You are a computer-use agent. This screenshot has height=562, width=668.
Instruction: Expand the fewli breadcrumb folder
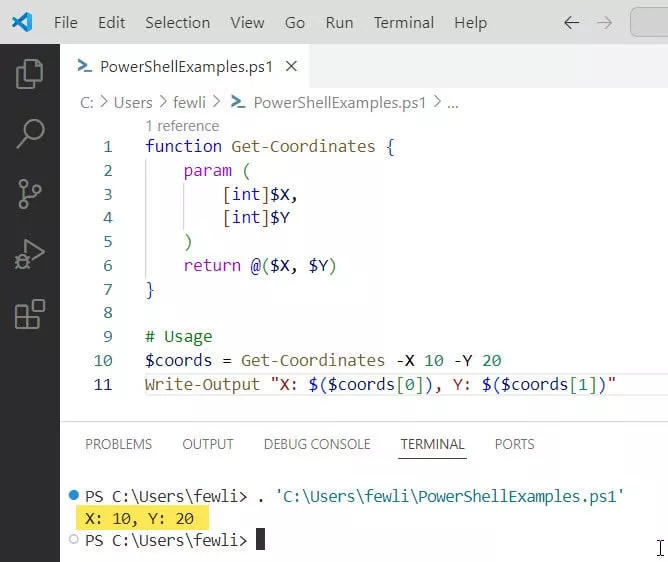click(191, 102)
